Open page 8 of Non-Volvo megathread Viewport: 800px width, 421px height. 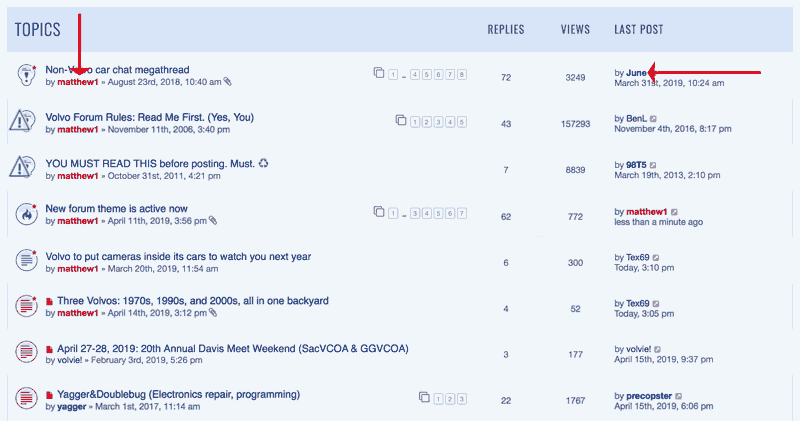point(462,75)
